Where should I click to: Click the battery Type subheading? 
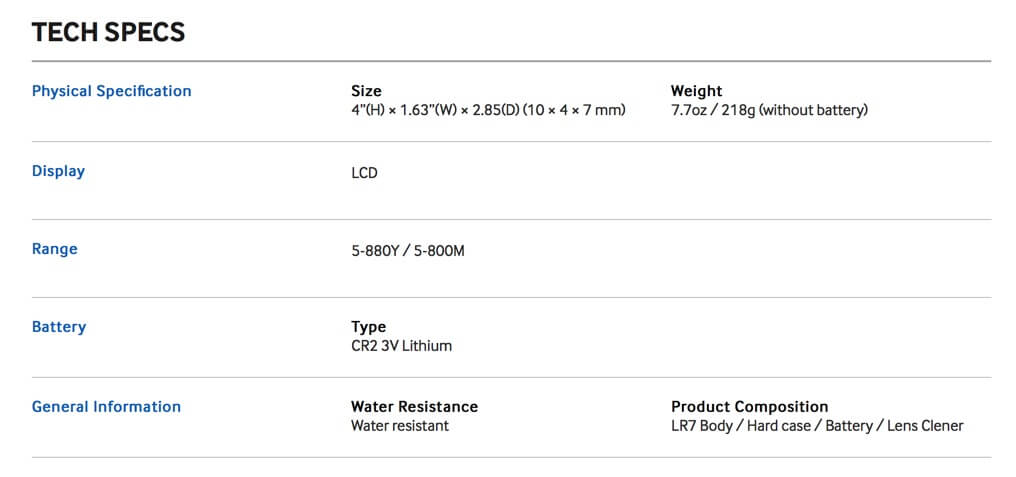click(x=369, y=327)
